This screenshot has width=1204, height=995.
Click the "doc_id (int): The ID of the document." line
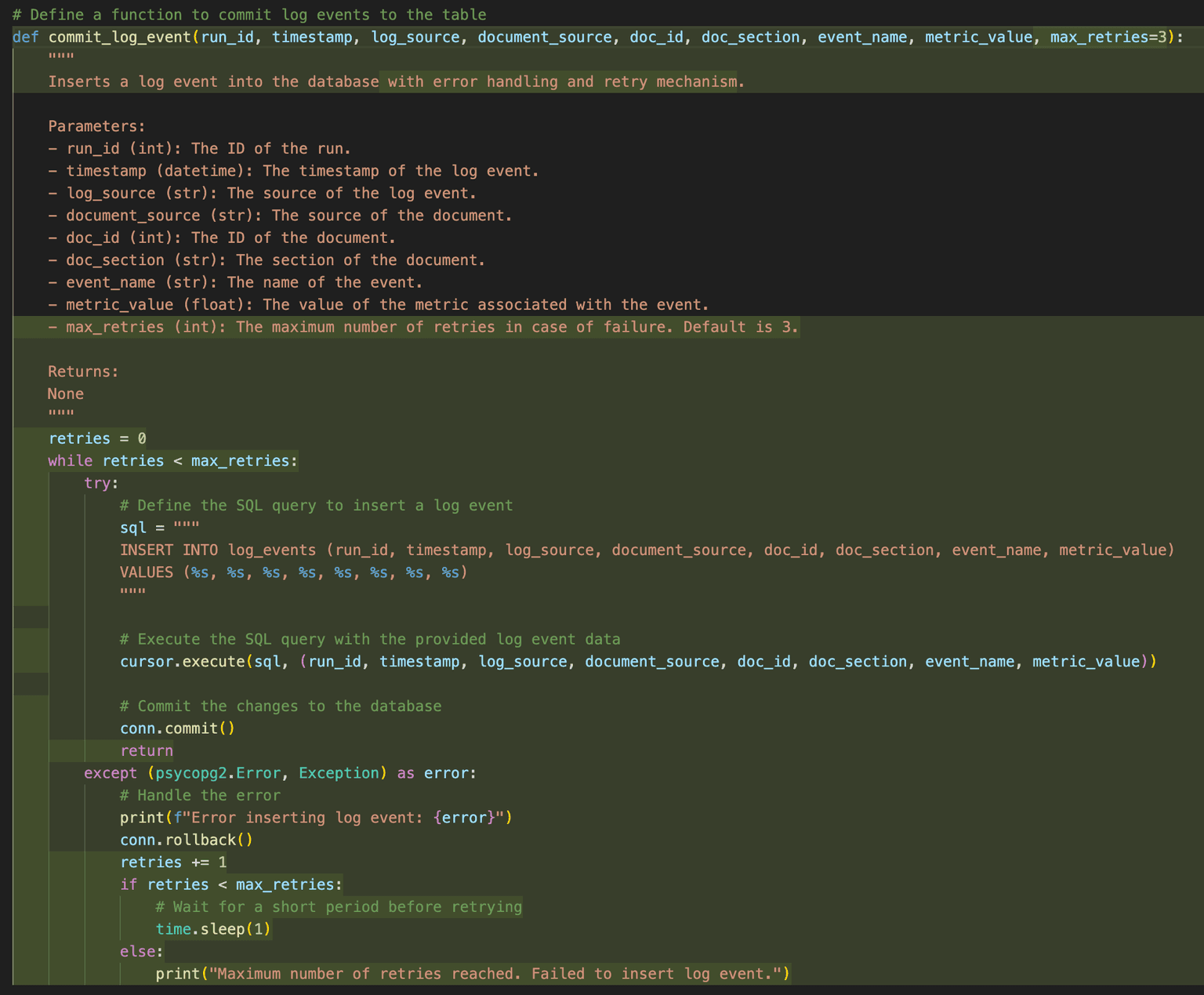[x=222, y=238]
